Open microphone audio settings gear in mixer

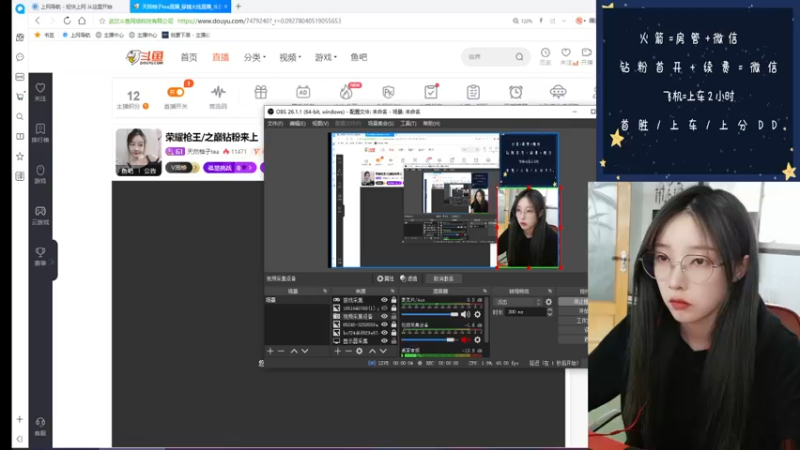[478, 314]
